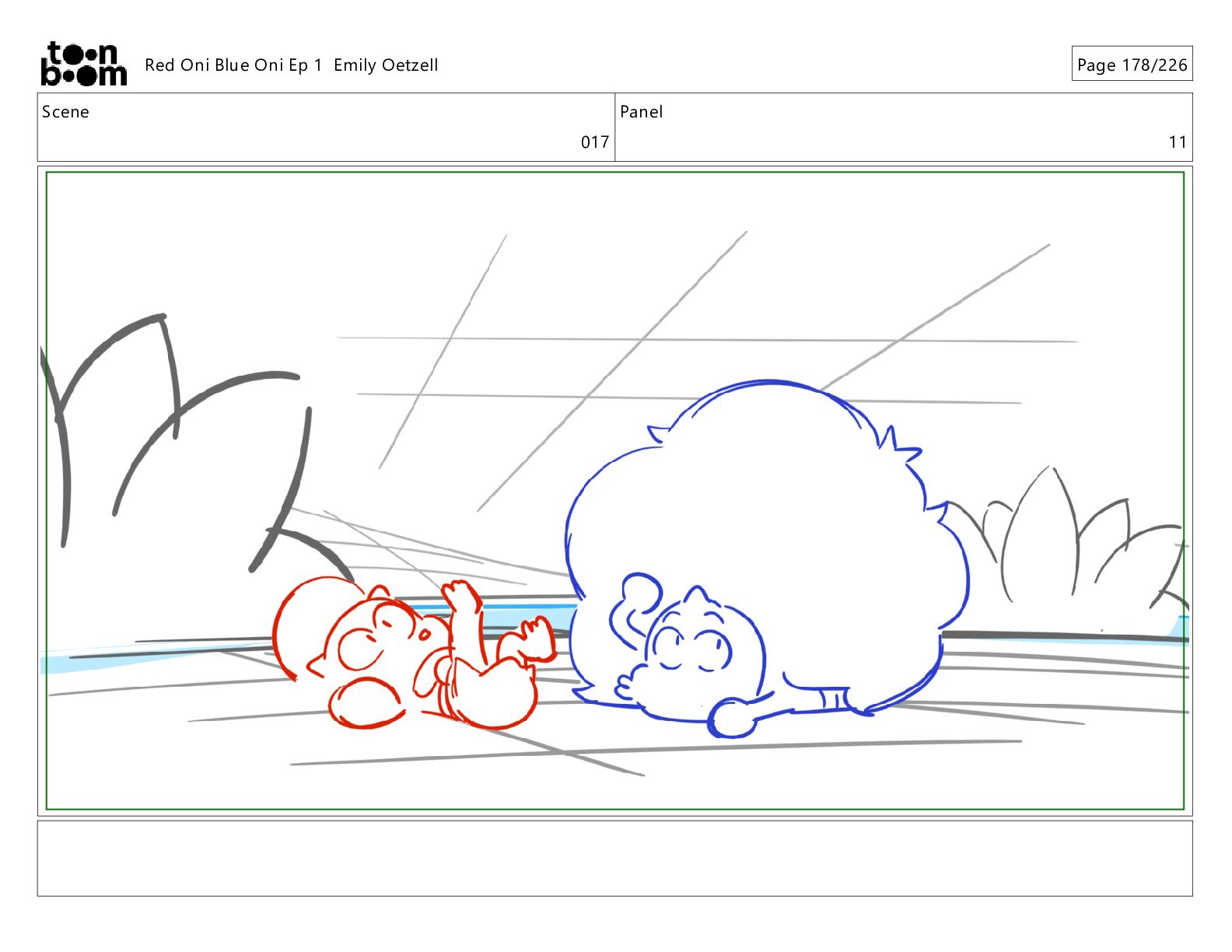Click the empty notes box below the panel
The height and width of the screenshot is (952, 1232).
tap(614, 859)
